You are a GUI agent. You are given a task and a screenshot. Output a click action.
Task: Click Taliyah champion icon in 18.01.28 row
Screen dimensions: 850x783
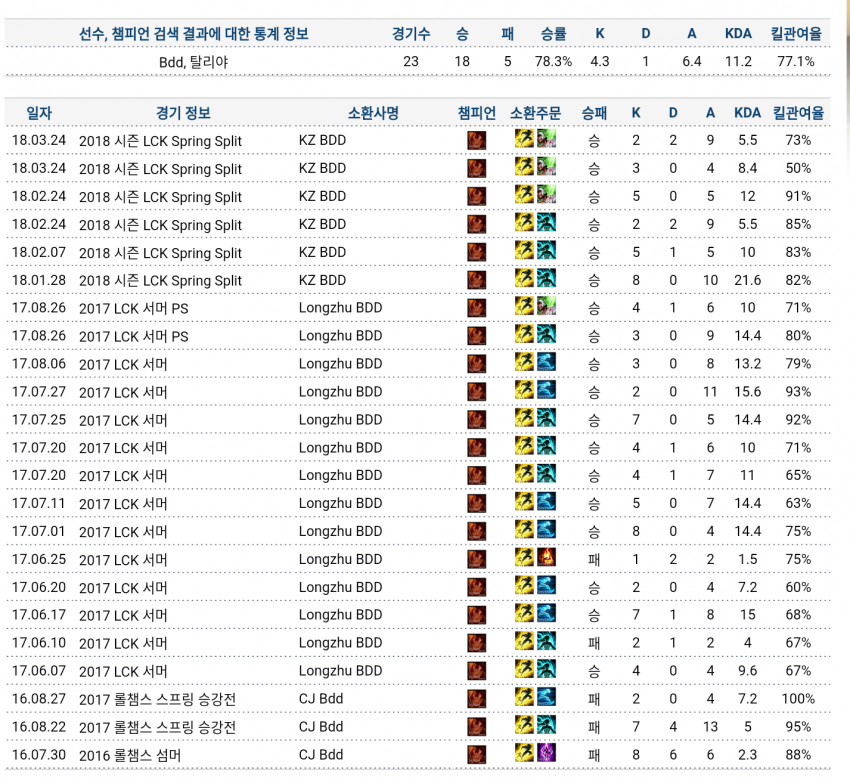[476, 280]
